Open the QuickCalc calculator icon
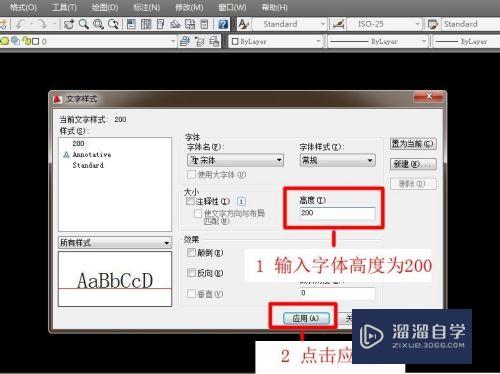 tap(204, 24)
